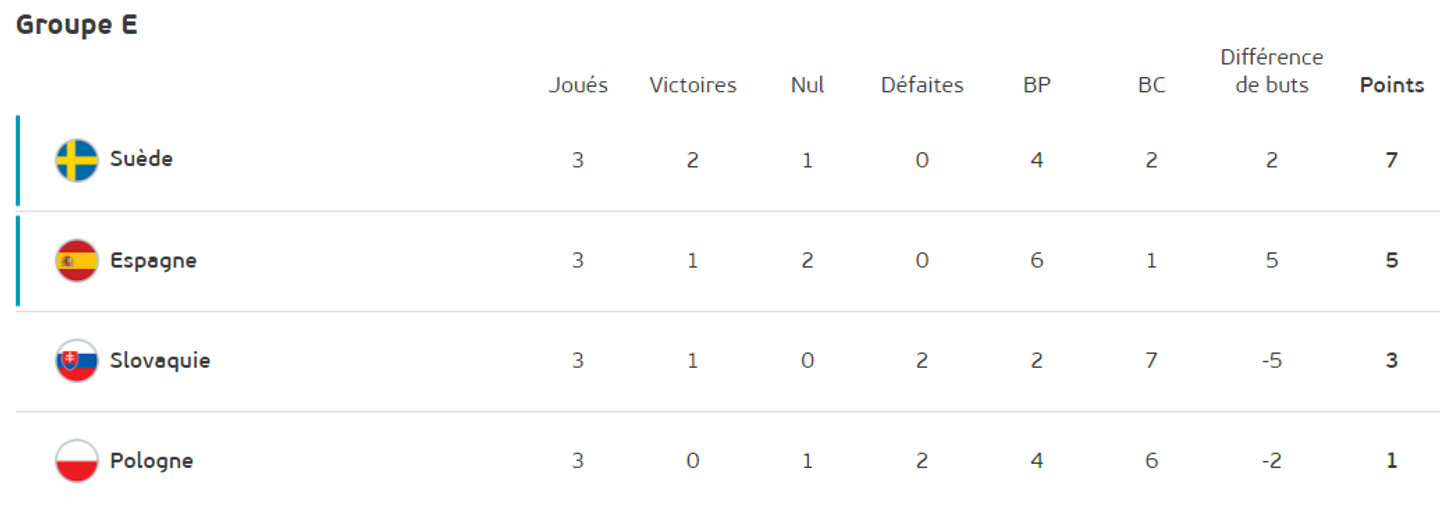1440x508 pixels.
Task: Click the Points column header
Action: 1392,85
